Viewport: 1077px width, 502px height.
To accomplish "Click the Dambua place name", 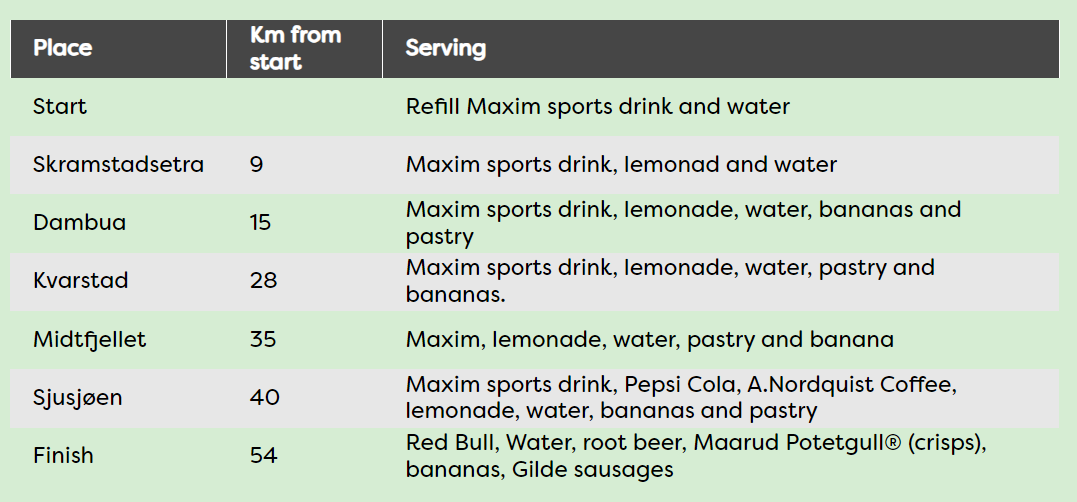I will 79,223.
